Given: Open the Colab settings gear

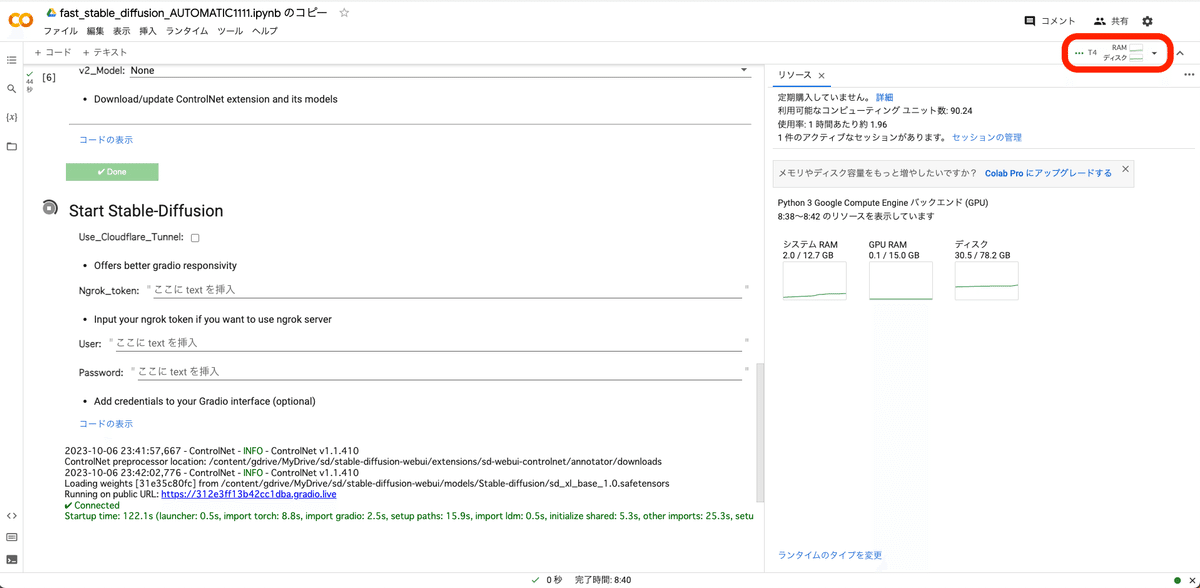Looking at the screenshot, I should pyautogui.click(x=1147, y=21).
